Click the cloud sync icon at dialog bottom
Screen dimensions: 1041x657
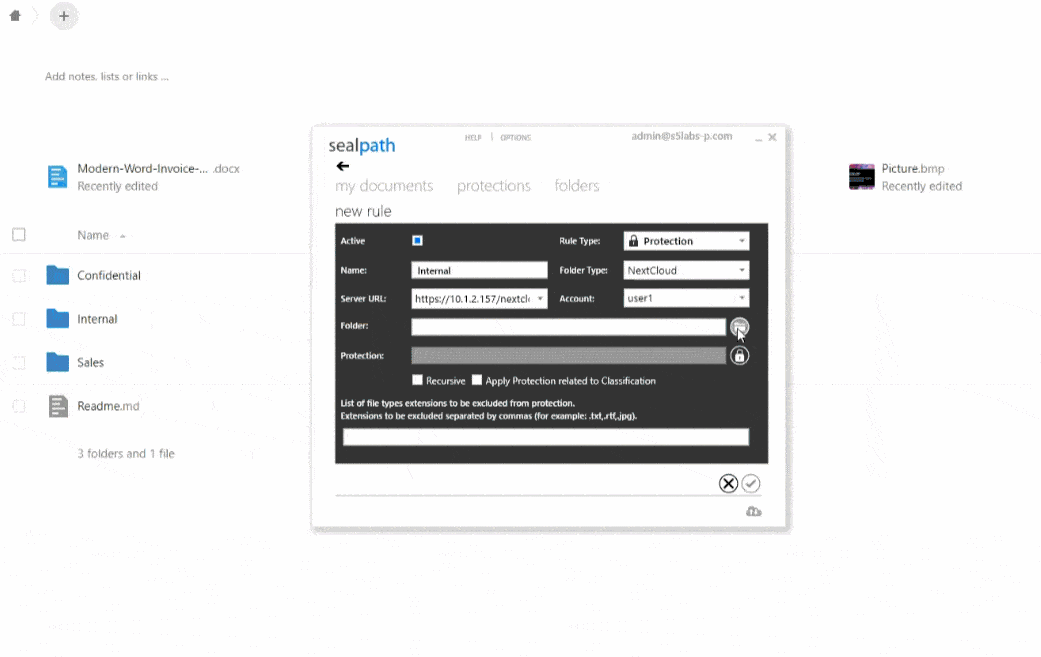pyautogui.click(x=754, y=511)
